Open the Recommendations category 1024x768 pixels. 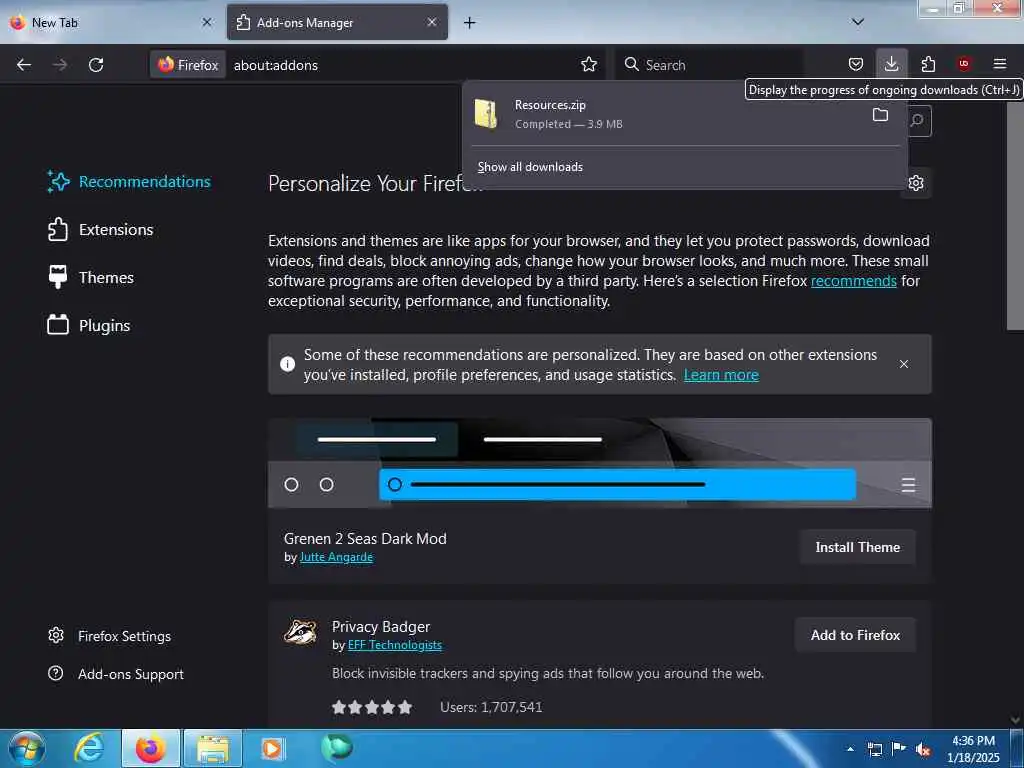point(129,182)
